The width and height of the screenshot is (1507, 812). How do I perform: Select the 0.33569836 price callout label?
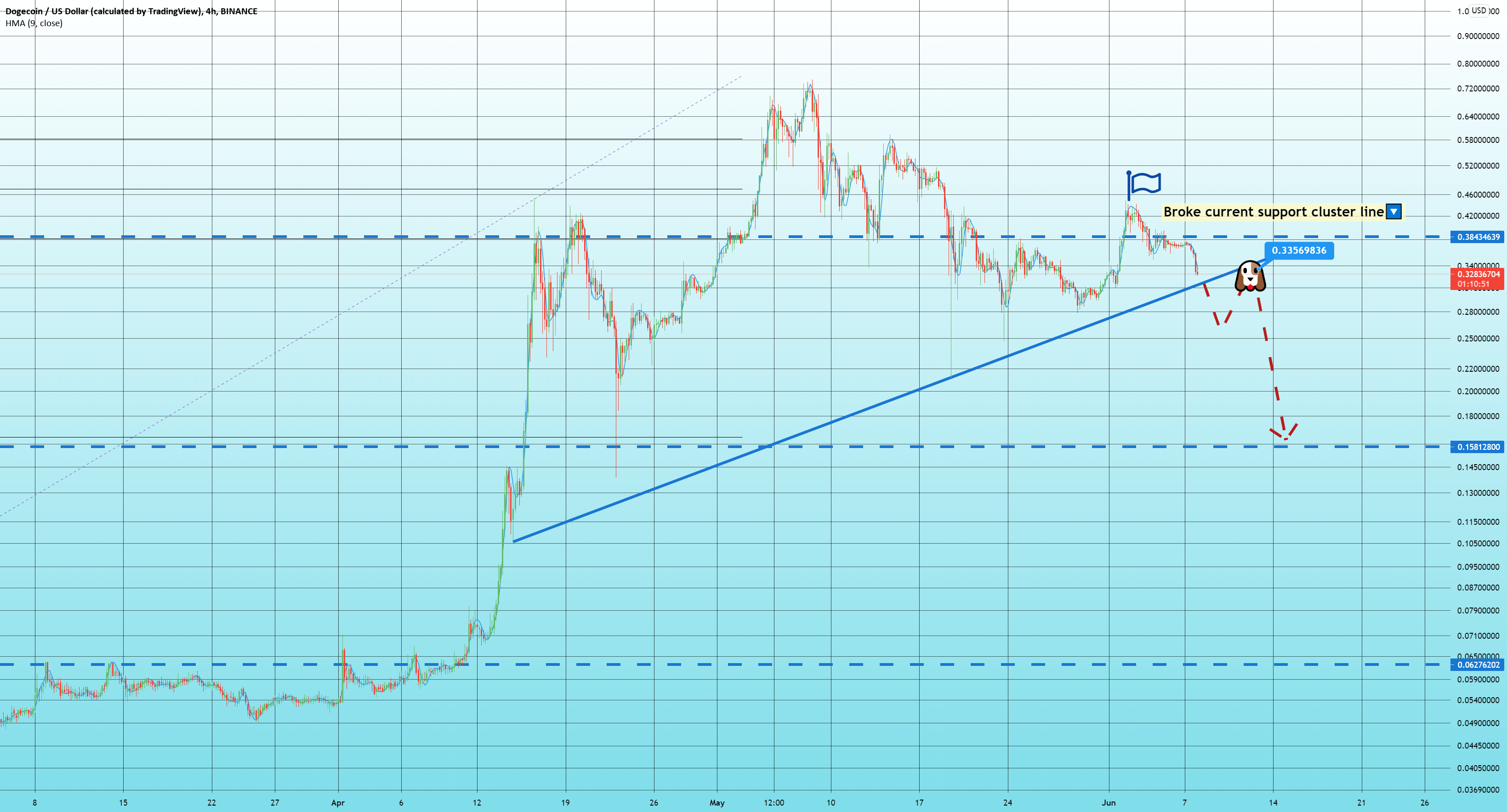coord(1299,250)
